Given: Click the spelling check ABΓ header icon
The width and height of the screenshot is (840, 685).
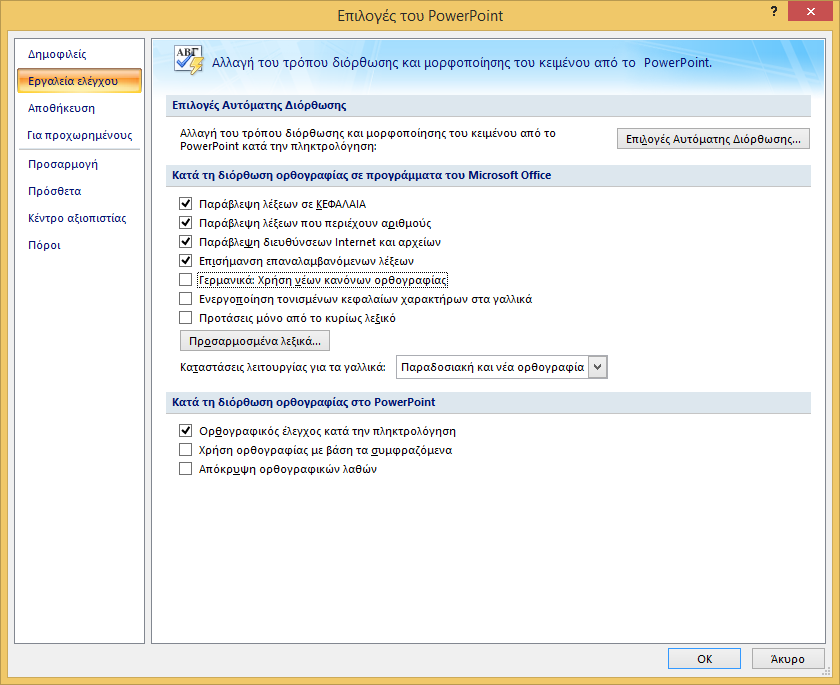Looking at the screenshot, I should (189, 60).
